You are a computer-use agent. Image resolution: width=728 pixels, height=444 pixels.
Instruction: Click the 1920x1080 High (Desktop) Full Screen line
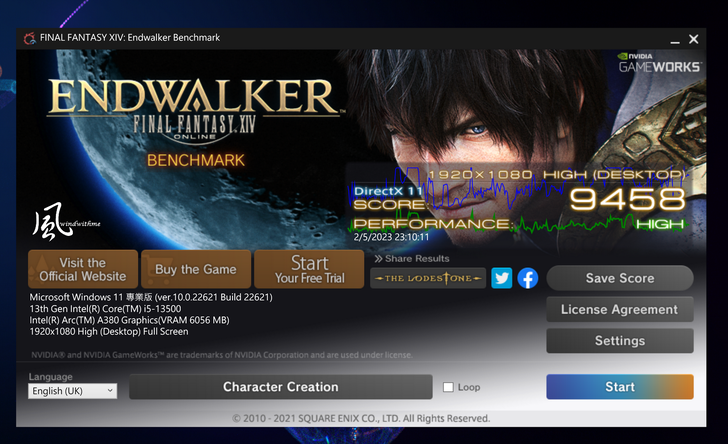[109, 332]
